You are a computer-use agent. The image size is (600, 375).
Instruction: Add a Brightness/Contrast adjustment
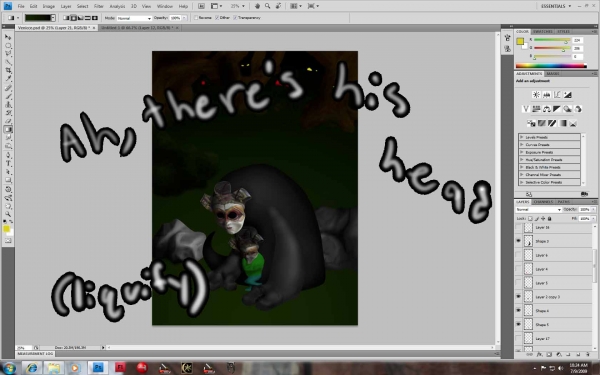(536, 95)
